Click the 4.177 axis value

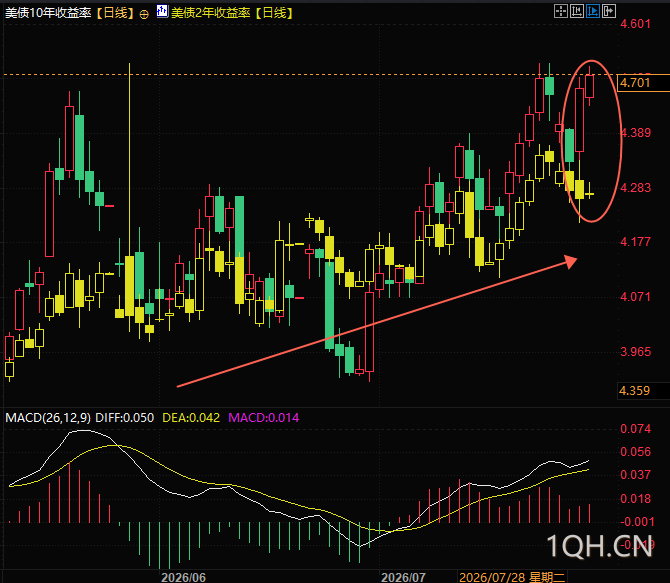[x=635, y=242]
